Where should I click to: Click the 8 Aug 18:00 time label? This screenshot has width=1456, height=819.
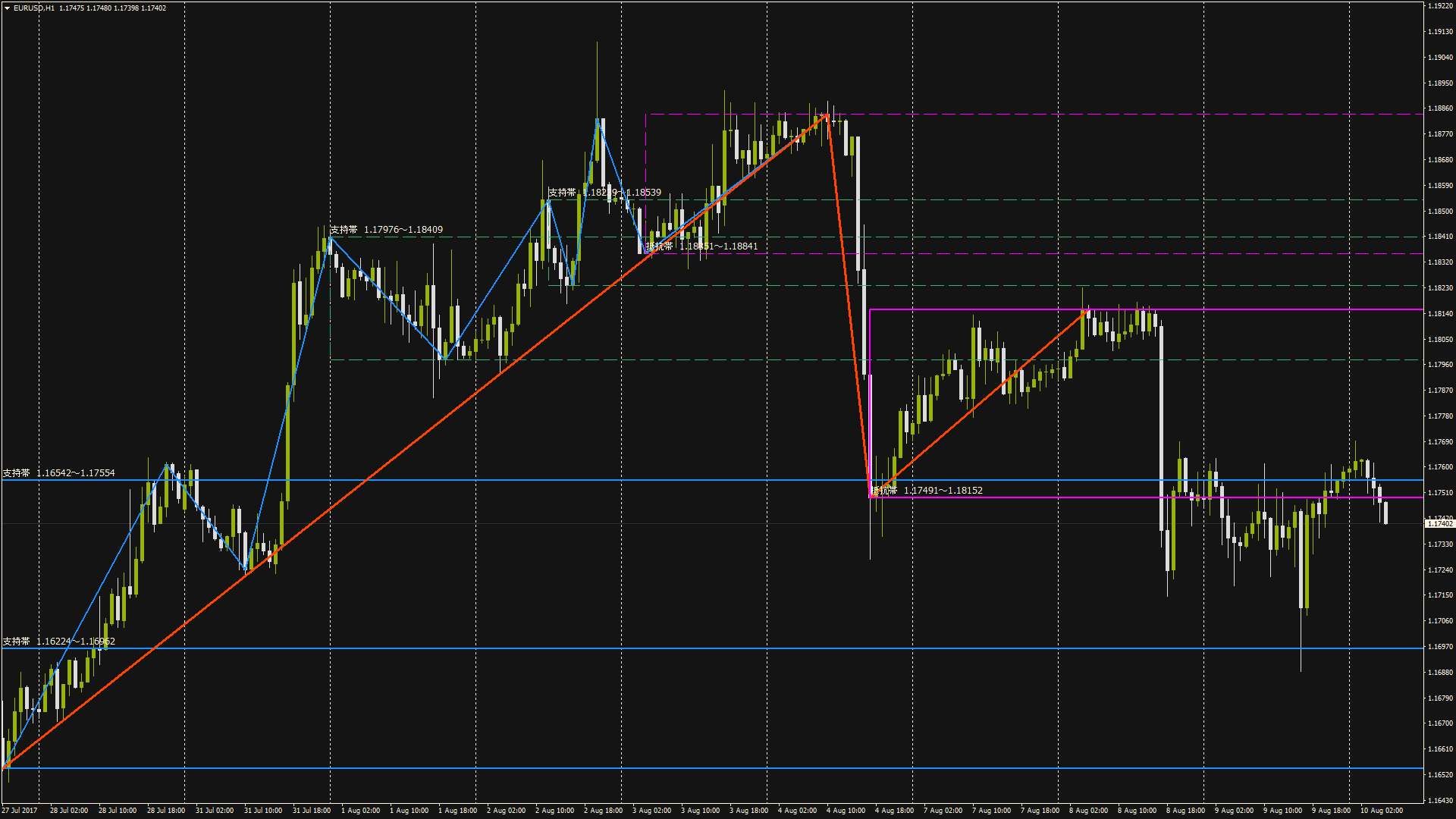click(x=1185, y=811)
